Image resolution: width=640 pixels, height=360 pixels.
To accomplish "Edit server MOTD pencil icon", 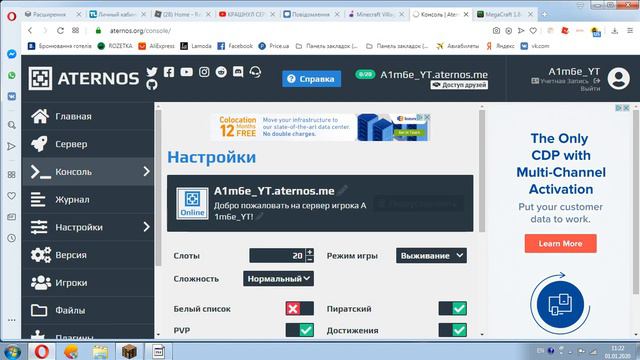I will point(260,217).
